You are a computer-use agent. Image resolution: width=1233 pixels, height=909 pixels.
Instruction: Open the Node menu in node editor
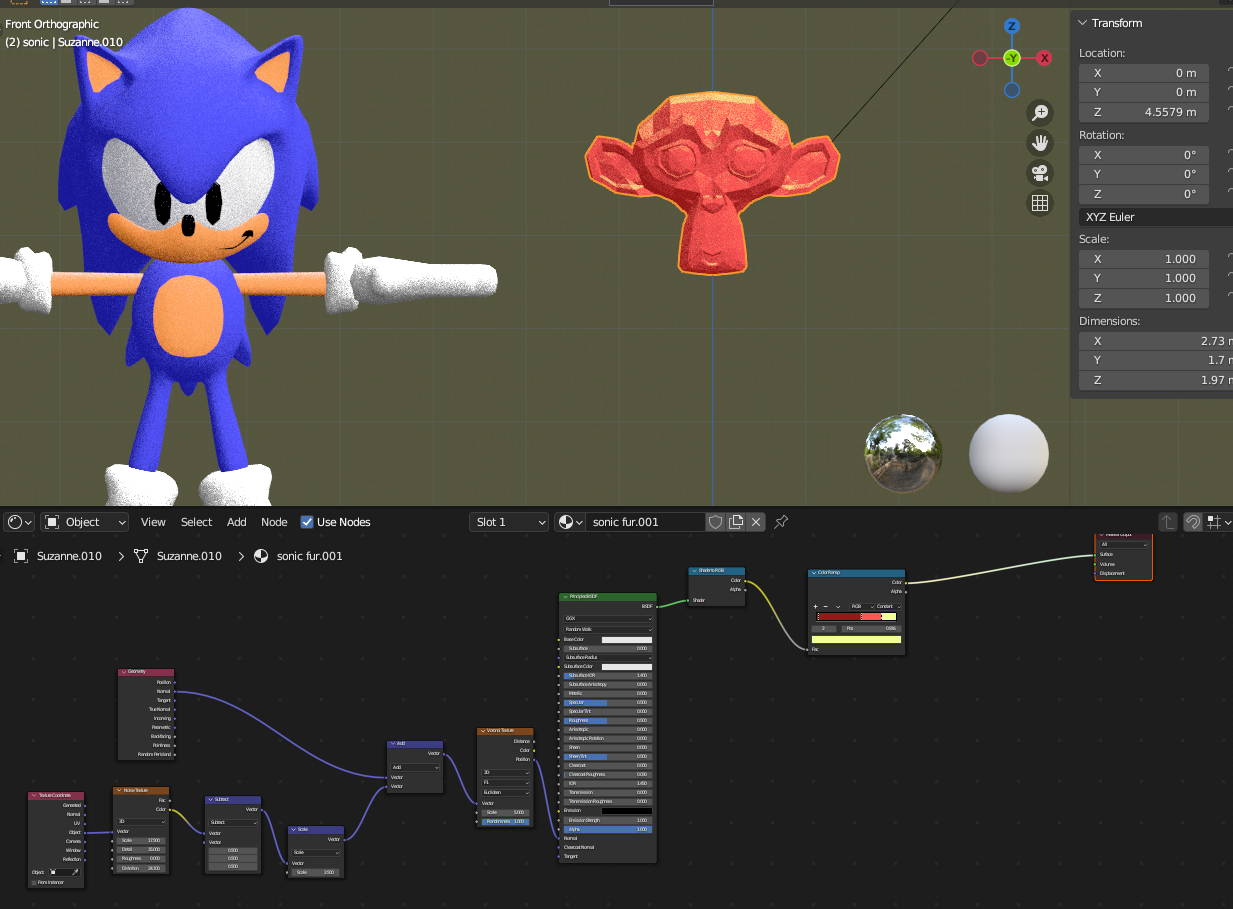[274, 522]
